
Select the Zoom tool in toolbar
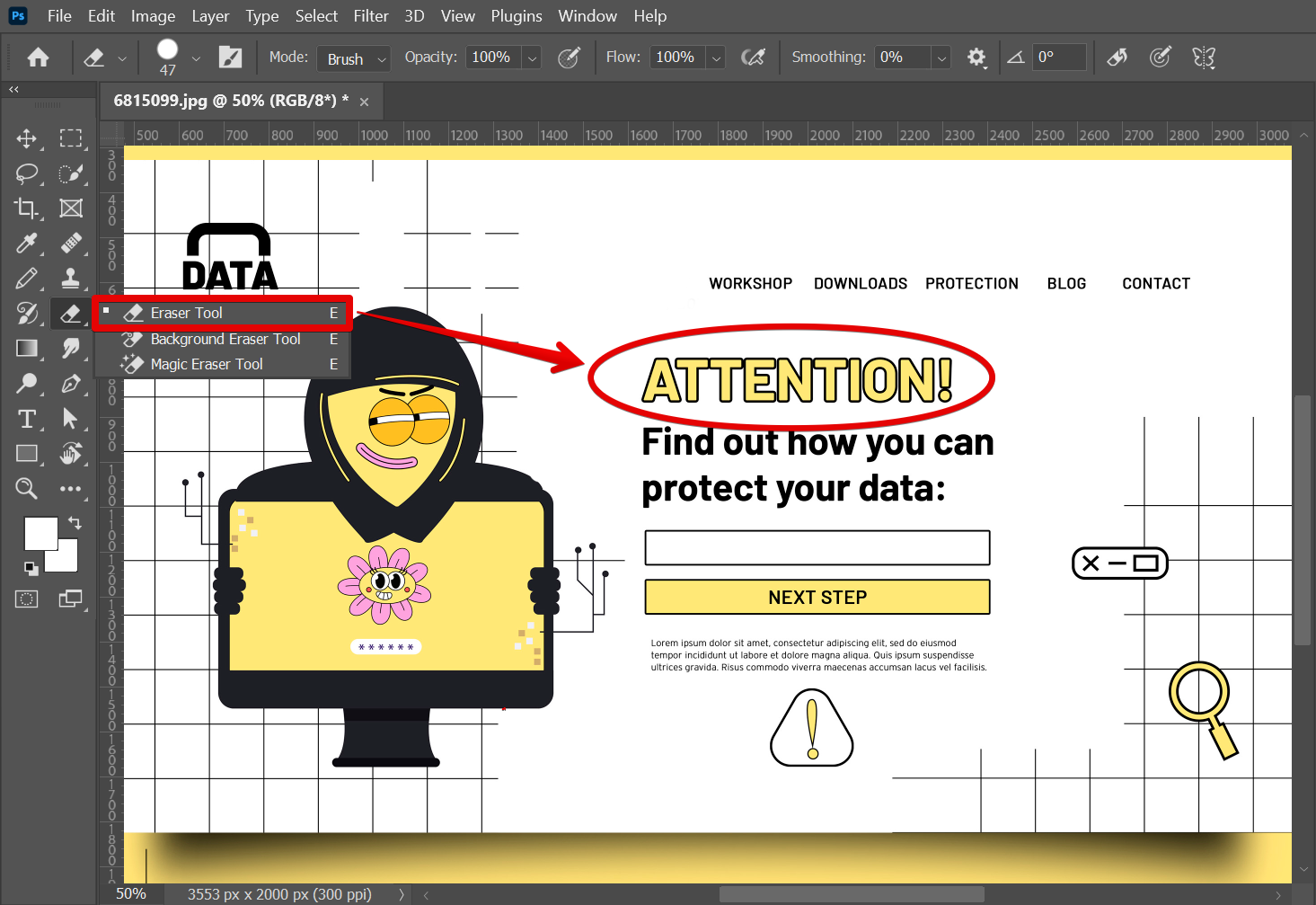point(26,489)
